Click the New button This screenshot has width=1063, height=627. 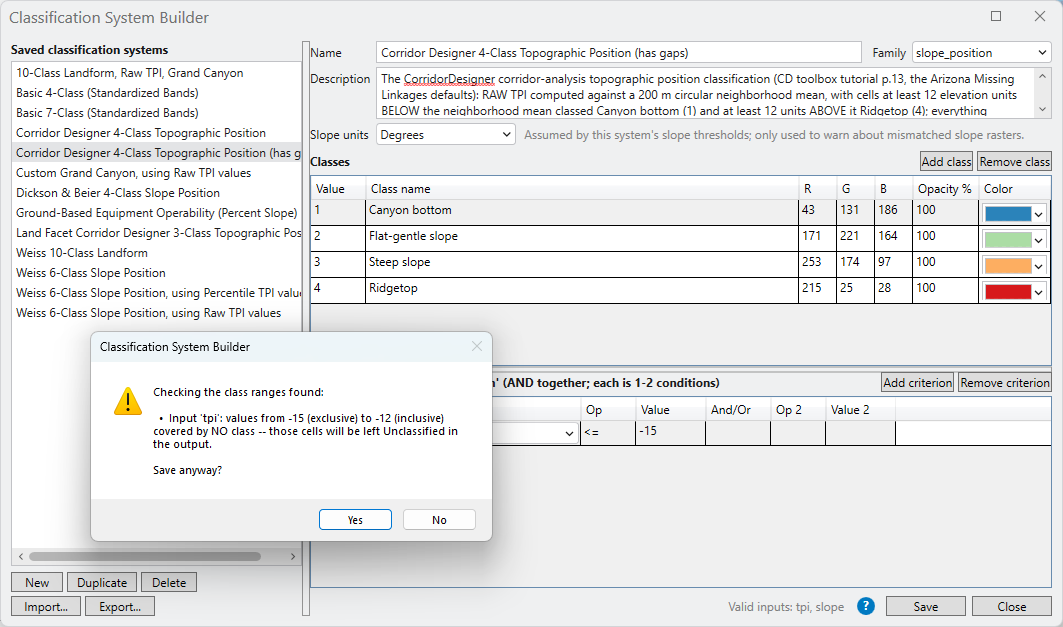37,582
